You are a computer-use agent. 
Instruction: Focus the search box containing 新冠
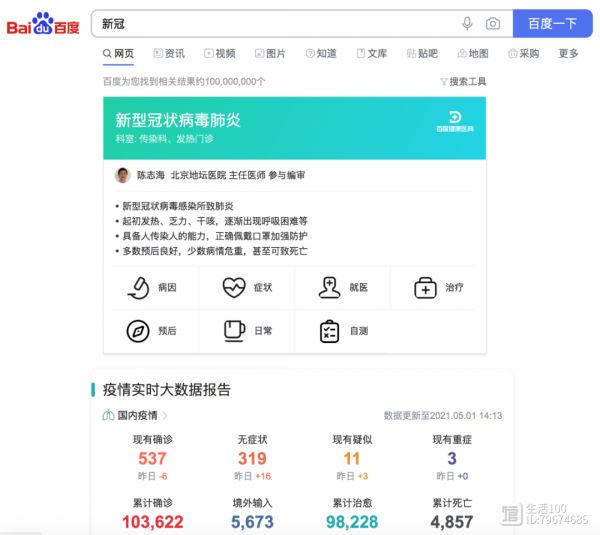[x=276, y=24]
